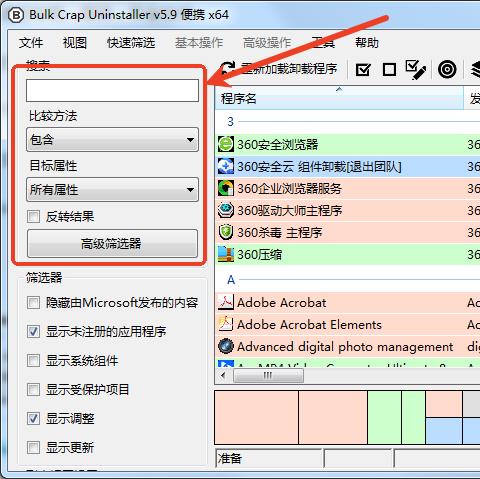Toggle 反转结果 checkbox
The height and width of the screenshot is (479, 480).
tap(33, 217)
